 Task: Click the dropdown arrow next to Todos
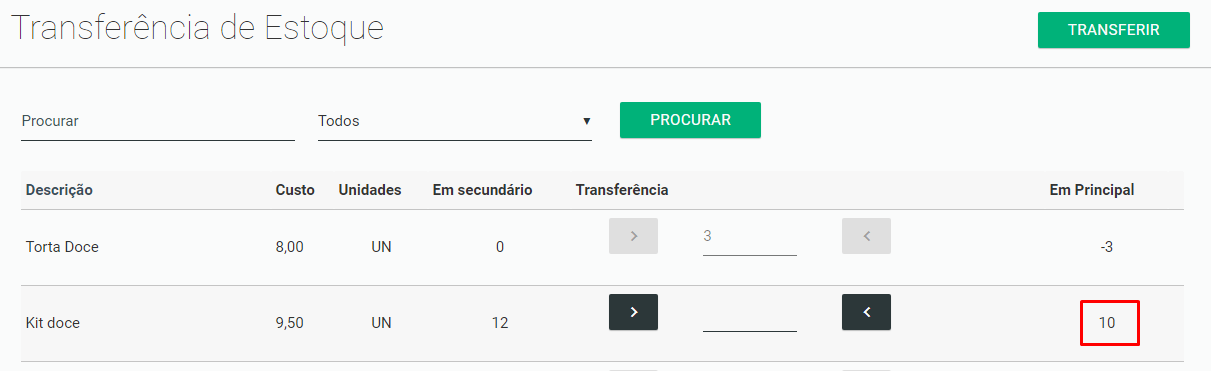(586, 122)
